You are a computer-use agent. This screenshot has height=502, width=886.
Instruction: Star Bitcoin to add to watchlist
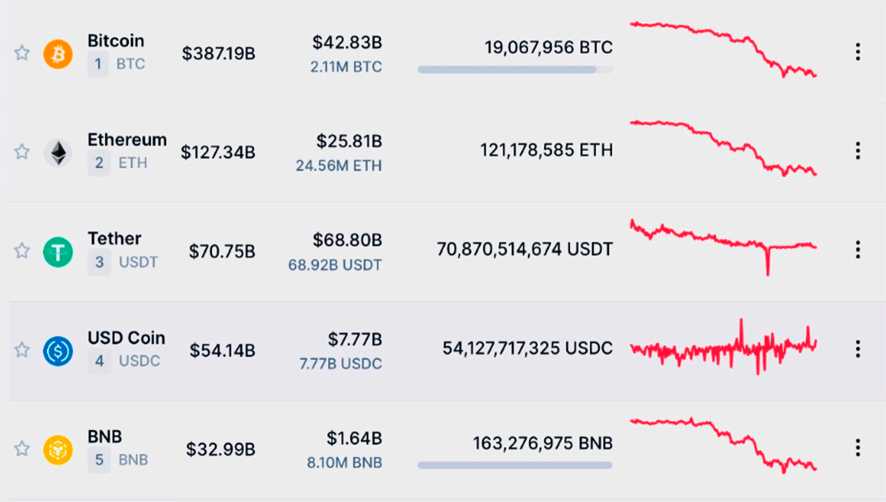coord(21,53)
